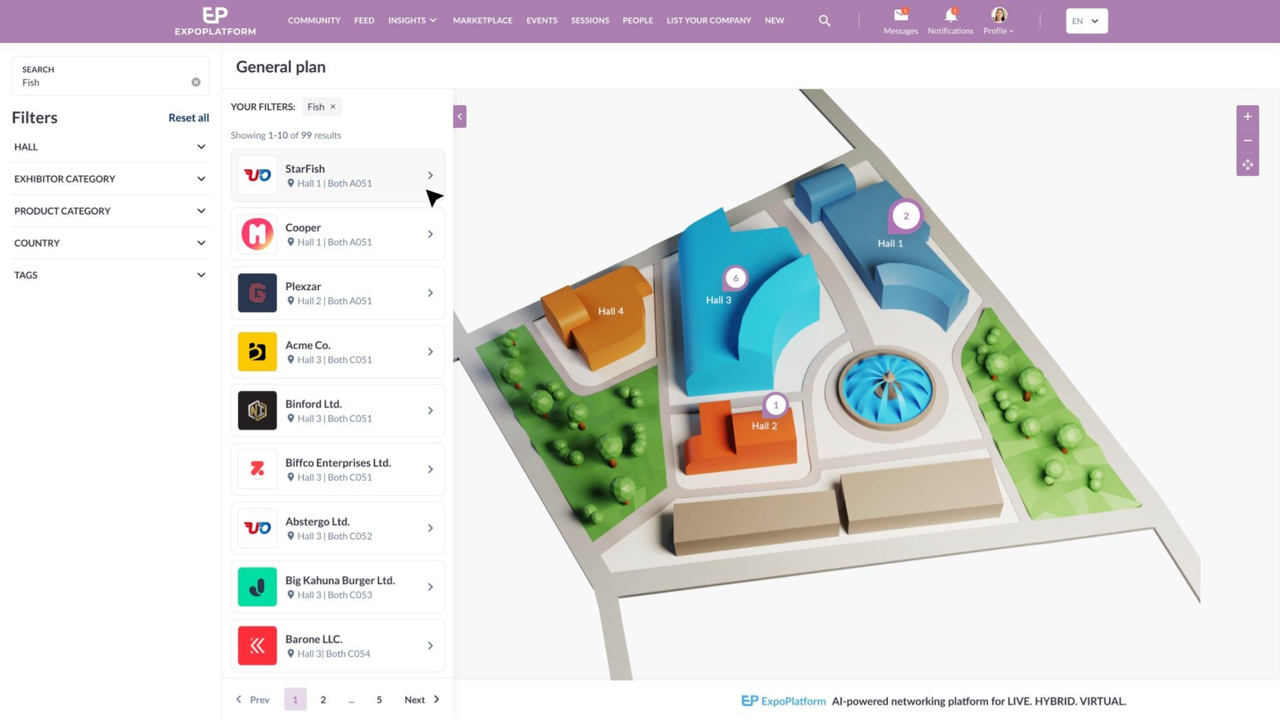Expand the Hall filter

(110, 147)
